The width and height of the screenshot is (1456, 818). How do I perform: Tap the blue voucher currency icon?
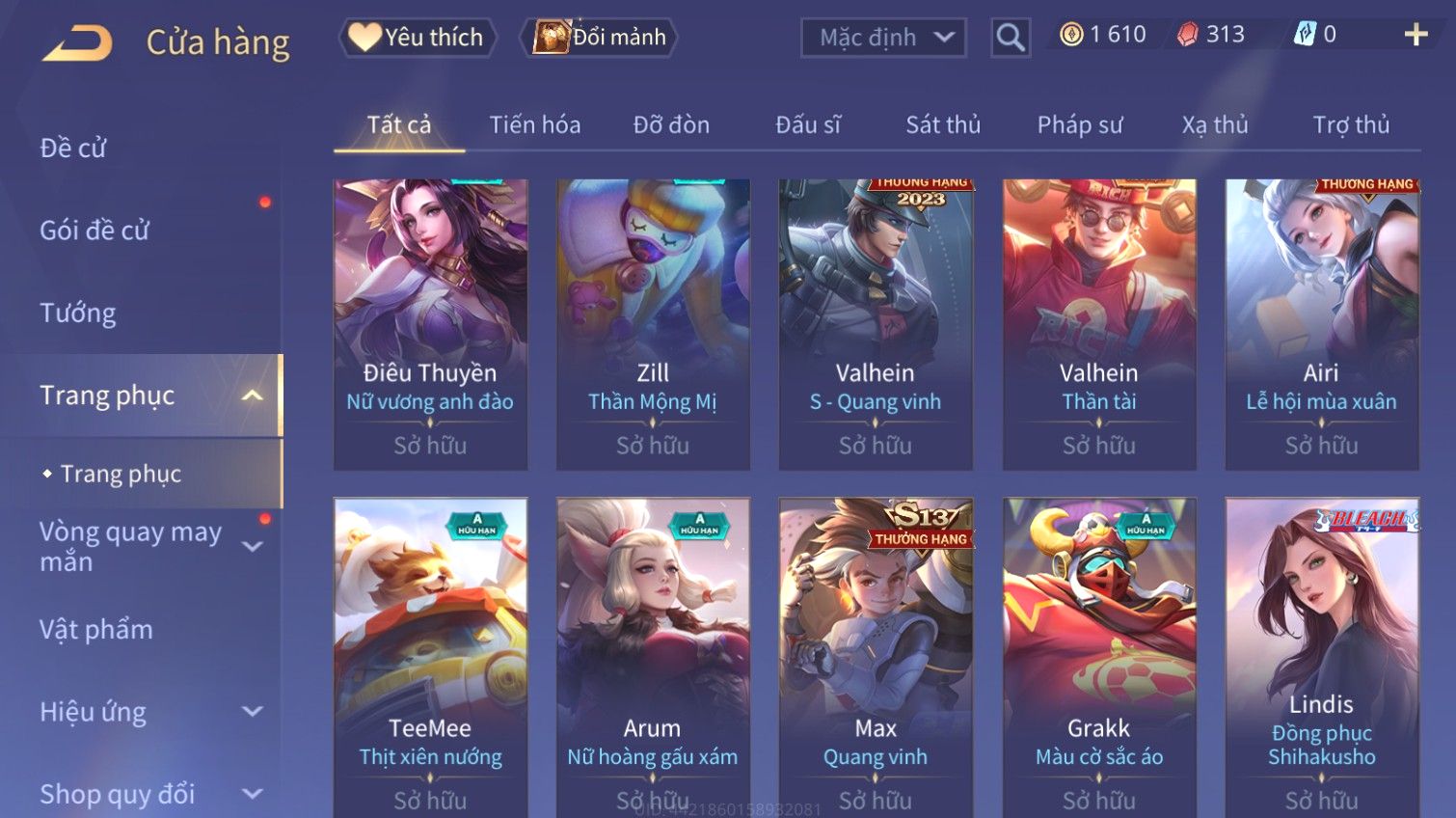coord(1304,35)
